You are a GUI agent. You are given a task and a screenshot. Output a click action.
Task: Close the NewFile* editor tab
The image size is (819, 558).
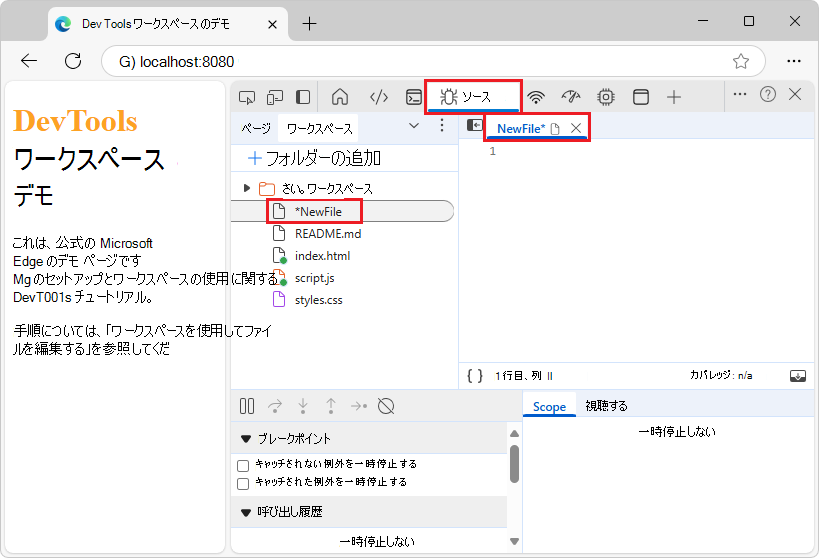pos(576,128)
